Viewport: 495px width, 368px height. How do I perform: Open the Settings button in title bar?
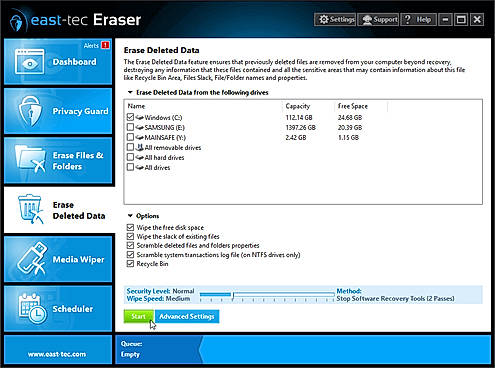[335, 20]
